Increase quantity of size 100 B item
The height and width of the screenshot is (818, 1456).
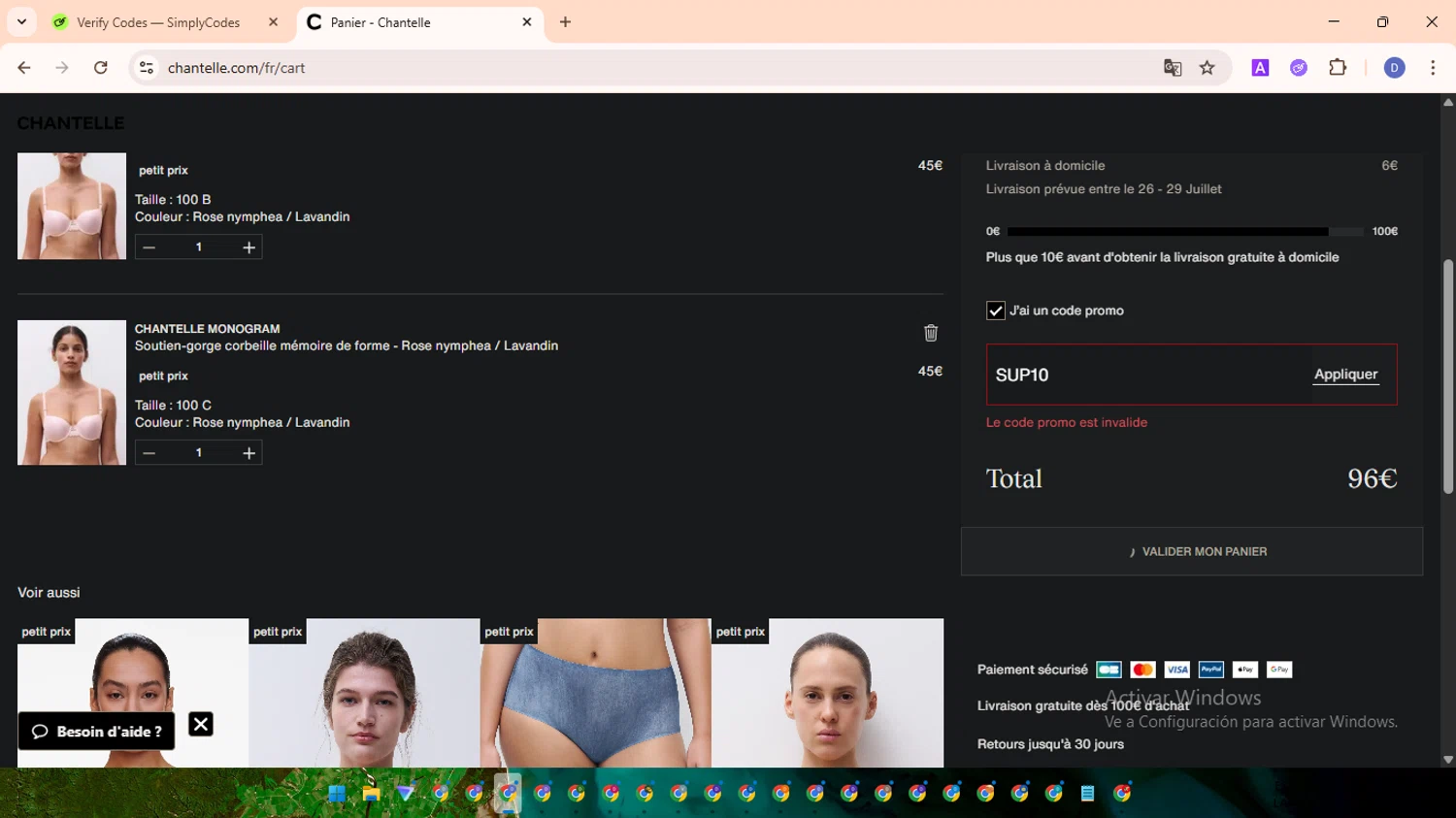click(248, 247)
